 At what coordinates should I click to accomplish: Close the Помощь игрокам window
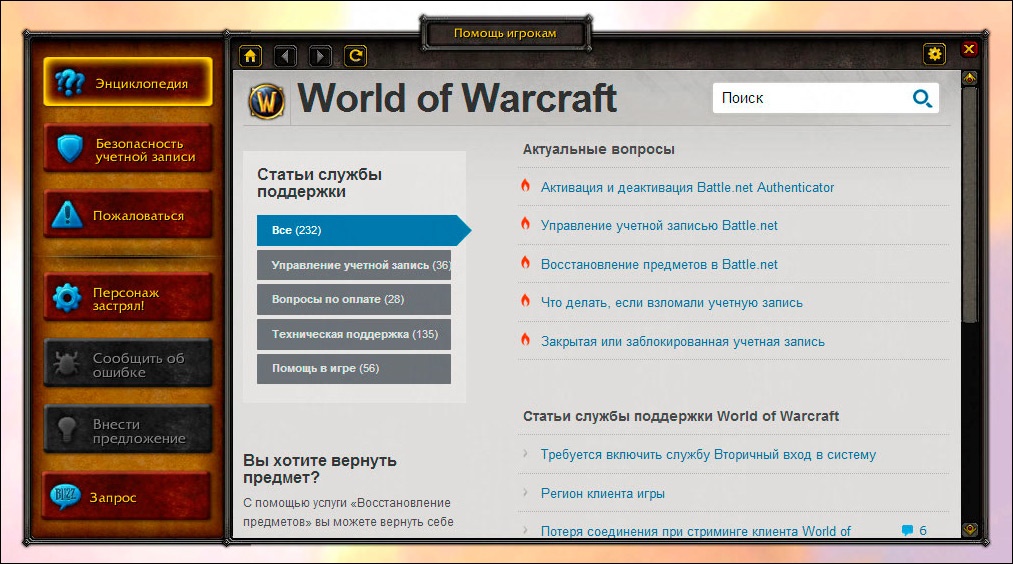coord(969,49)
